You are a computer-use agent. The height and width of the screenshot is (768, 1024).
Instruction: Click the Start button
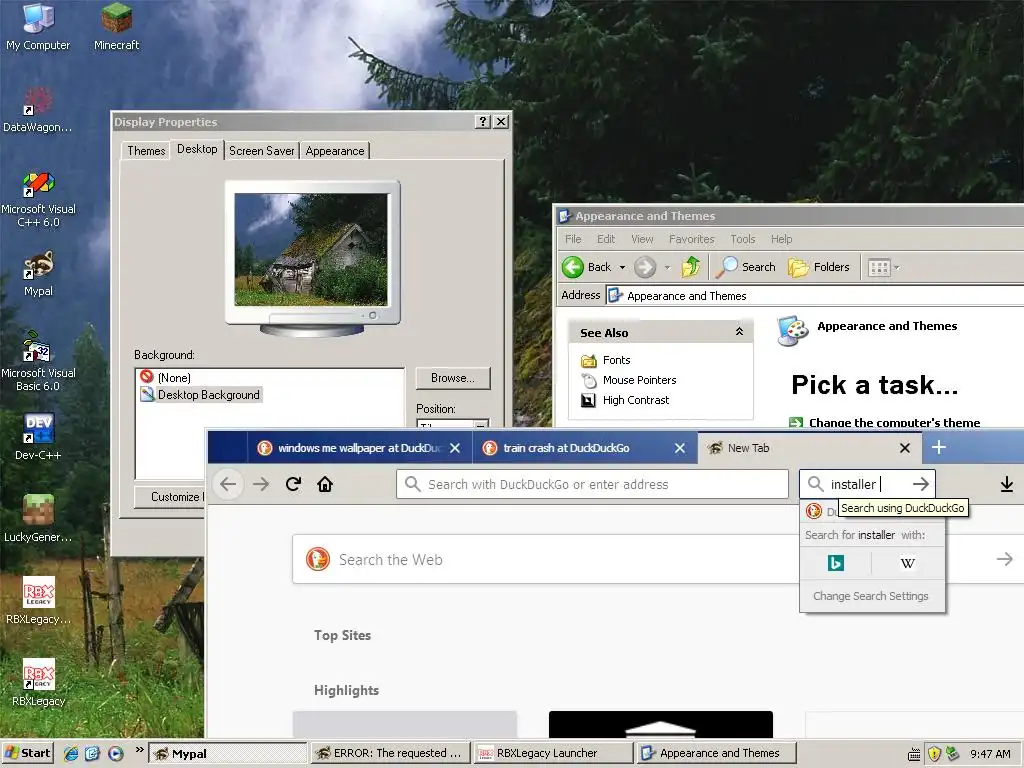(x=27, y=753)
